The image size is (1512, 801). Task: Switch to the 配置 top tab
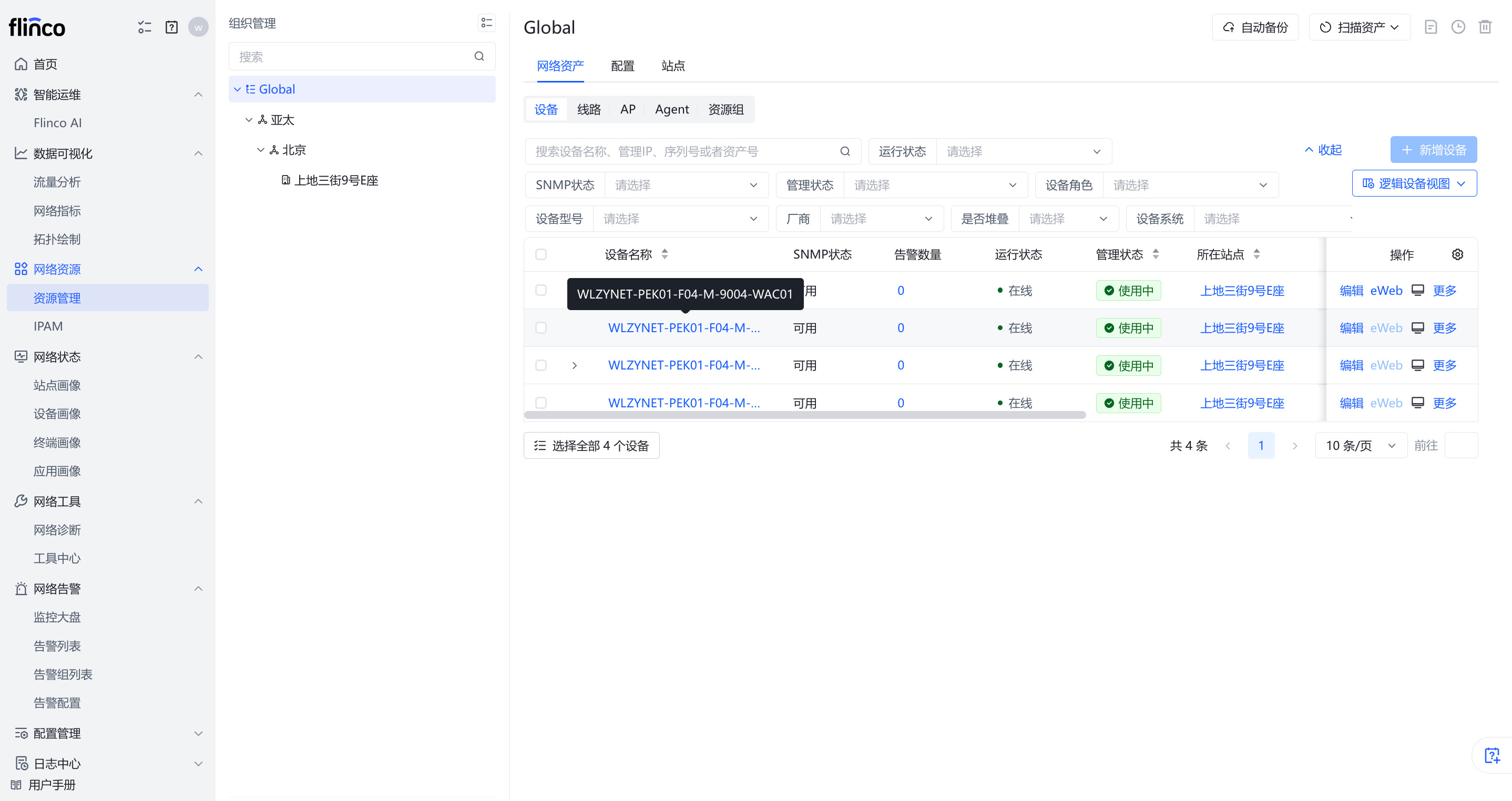tap(622, 66)
